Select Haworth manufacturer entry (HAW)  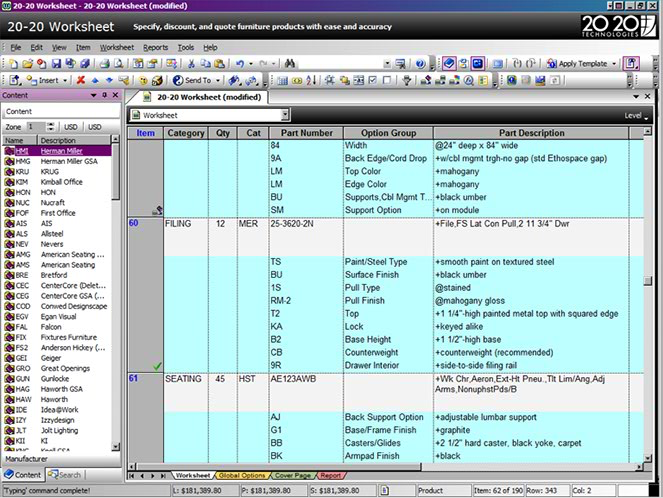tap(58, 399)
